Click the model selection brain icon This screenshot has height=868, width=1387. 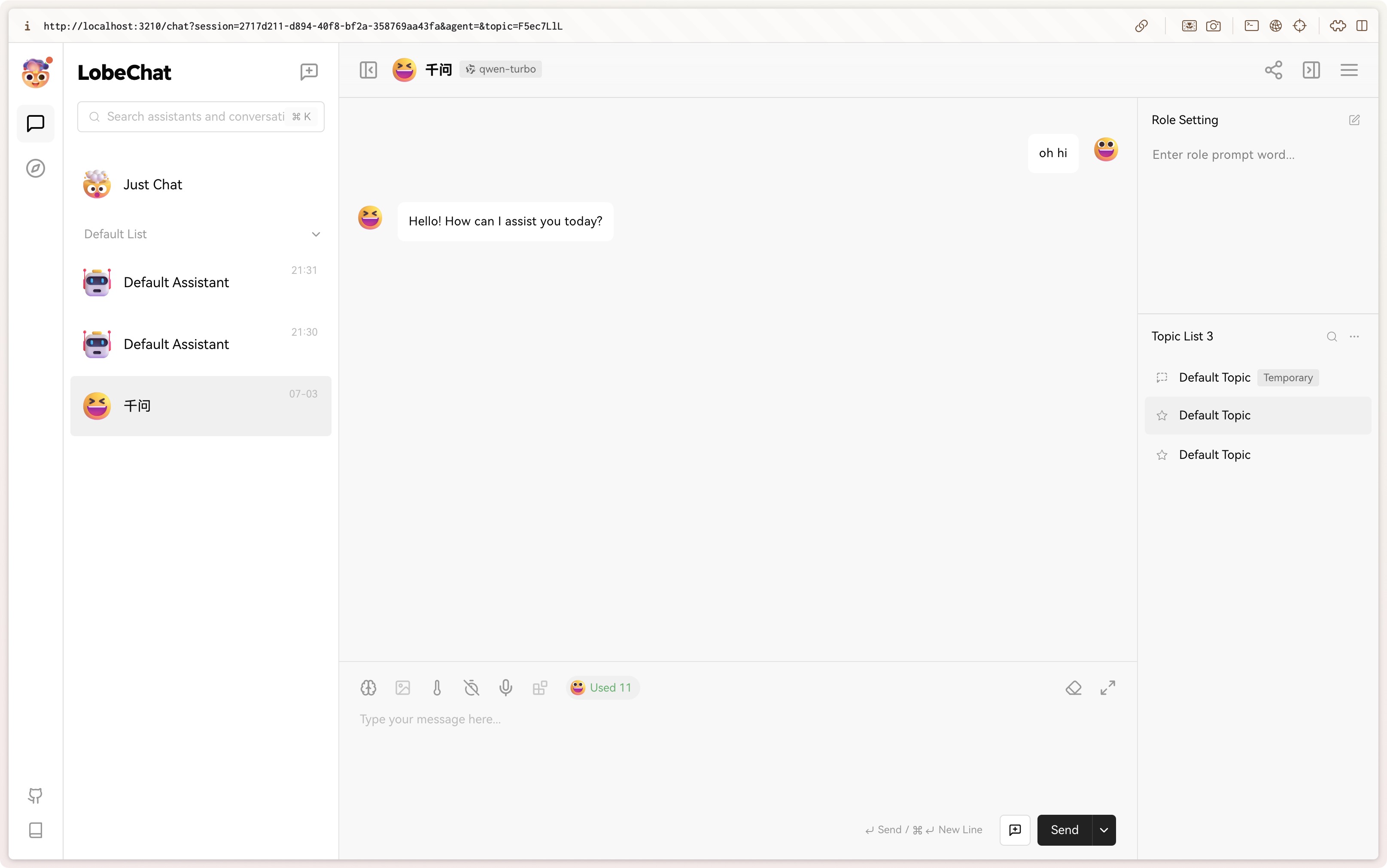[368, 688]
